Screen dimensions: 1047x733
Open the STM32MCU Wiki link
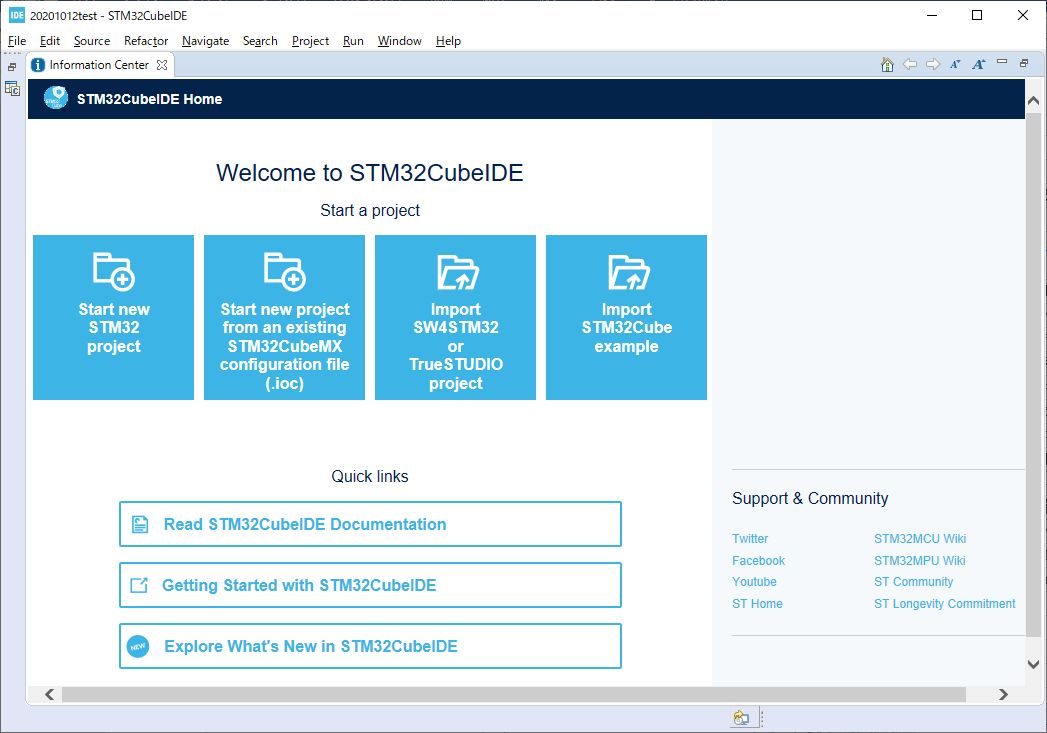coord(920,539)
